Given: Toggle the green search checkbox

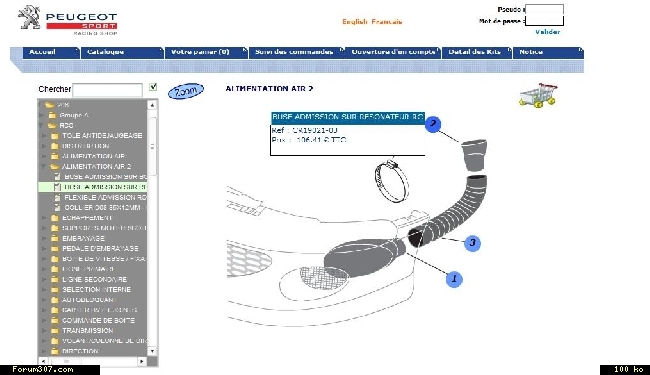Looking at the screenshot, I should tap(153, 87).
